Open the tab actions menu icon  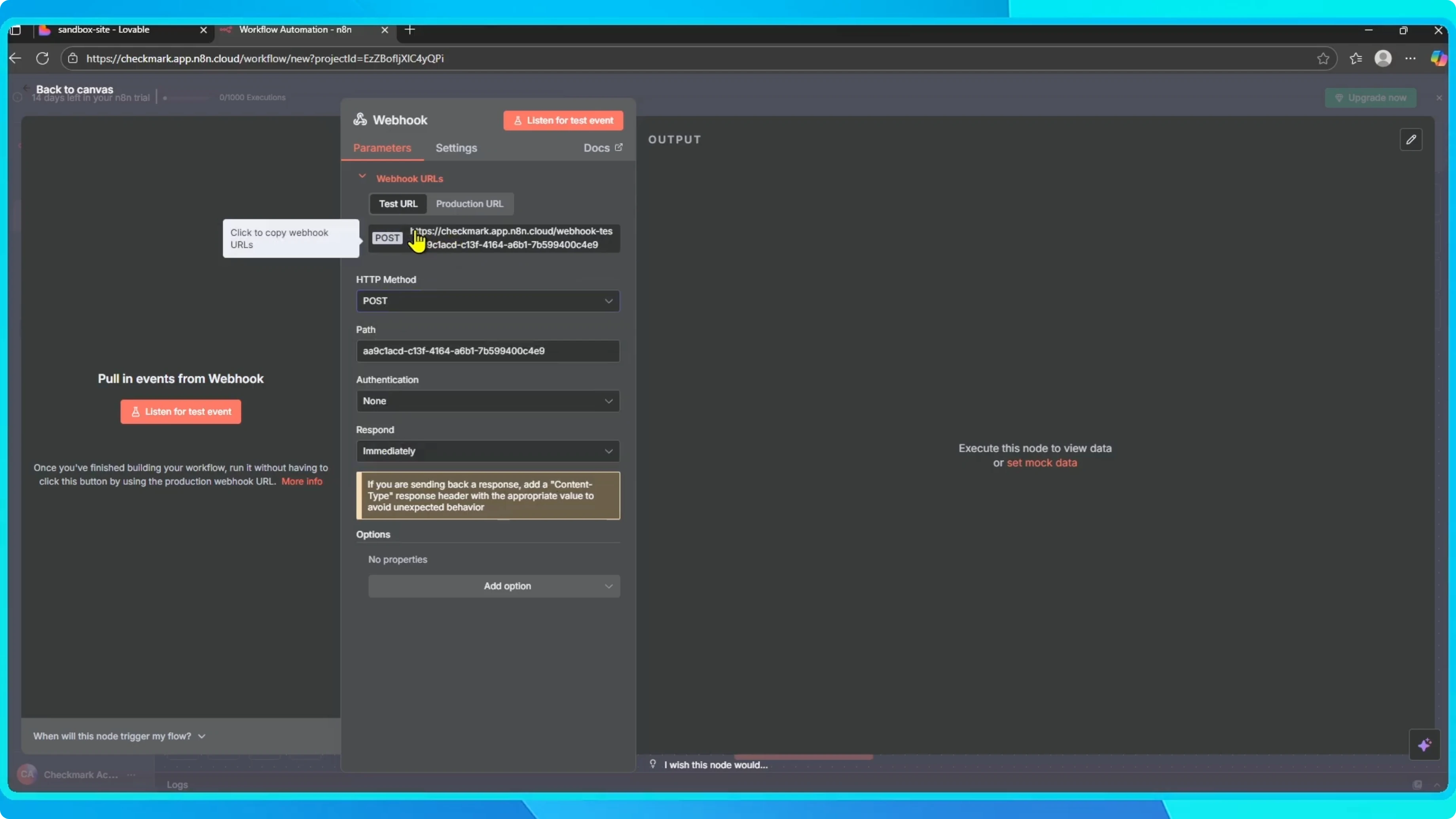(x=16, y=30)
